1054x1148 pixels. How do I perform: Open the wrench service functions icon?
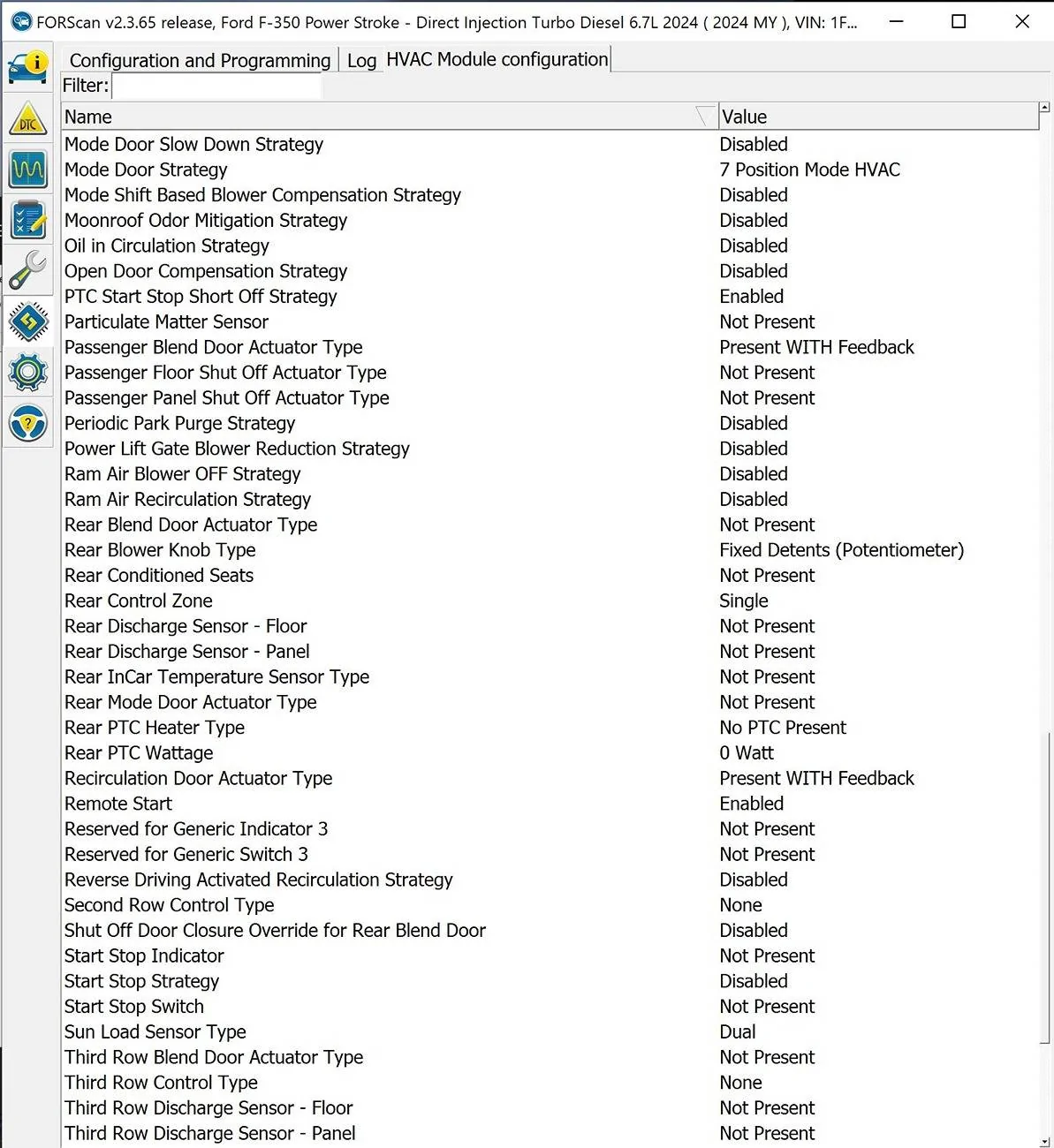(x=28, y=270)
